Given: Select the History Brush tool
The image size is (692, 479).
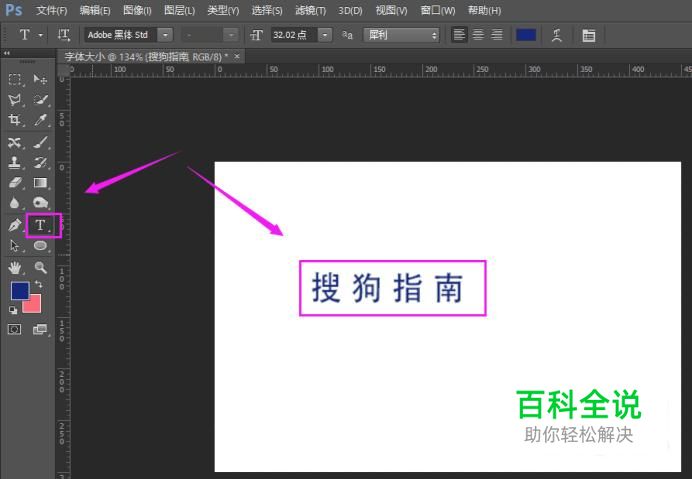Looking at the screenshot, I should tap(40, 162).
